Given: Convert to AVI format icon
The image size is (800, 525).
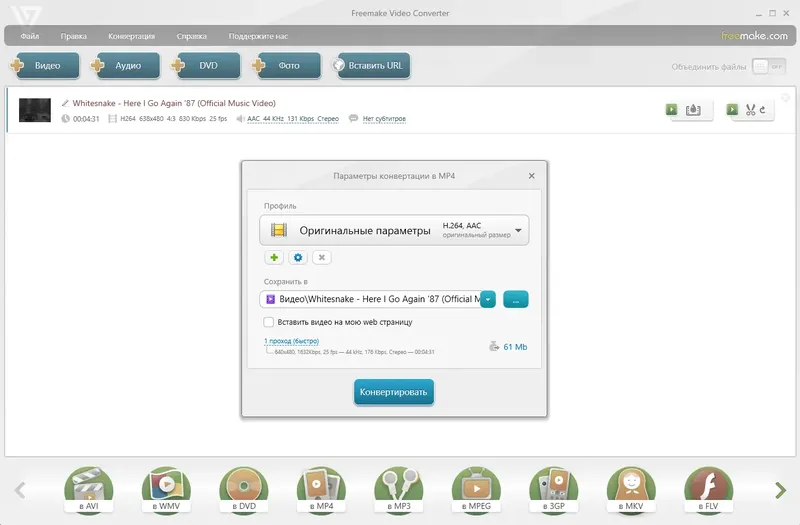Looking at the screenshot, I should (89, 490).
